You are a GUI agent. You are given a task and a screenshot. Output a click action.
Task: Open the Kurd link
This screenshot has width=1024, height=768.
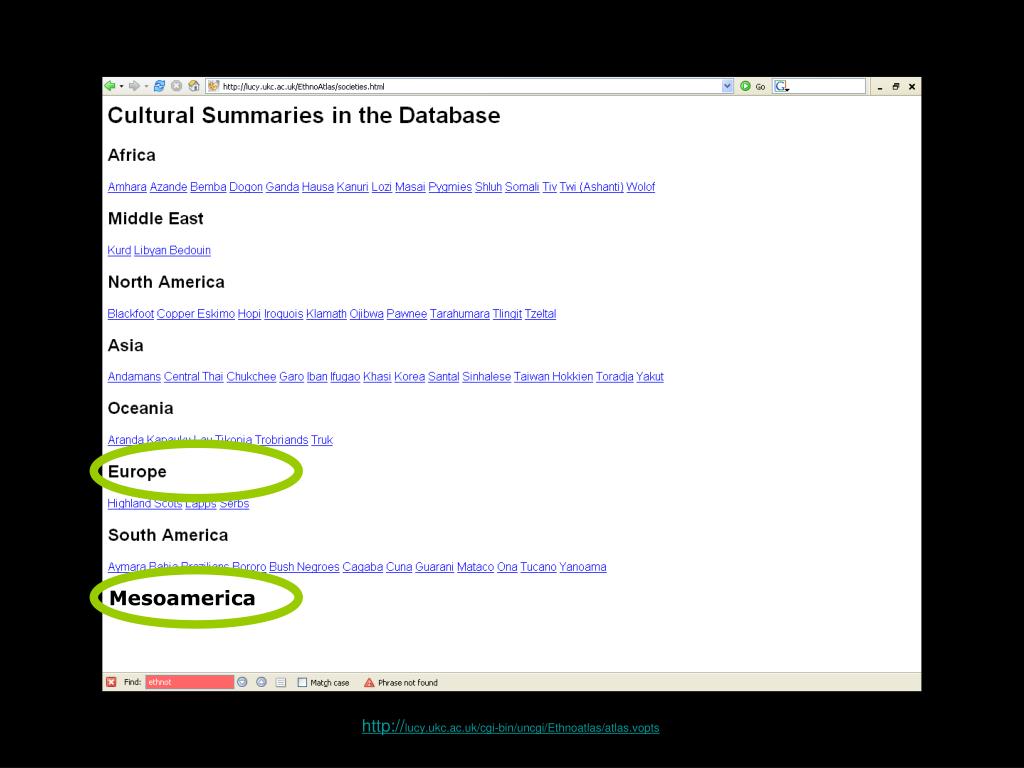(120, 250)
